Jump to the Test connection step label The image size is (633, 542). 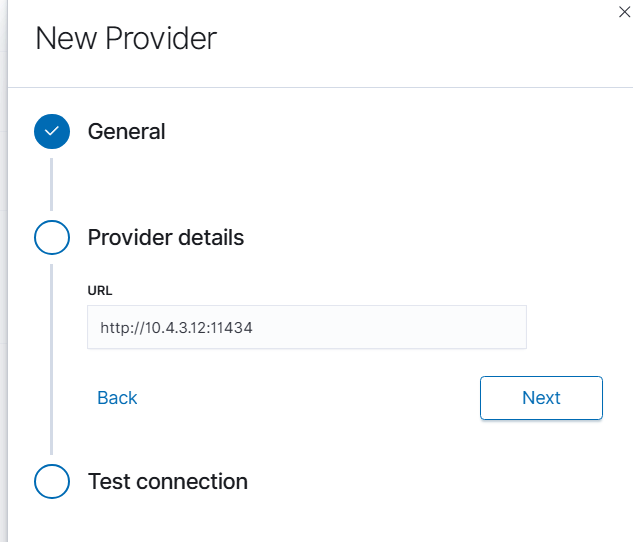point(168,481)
